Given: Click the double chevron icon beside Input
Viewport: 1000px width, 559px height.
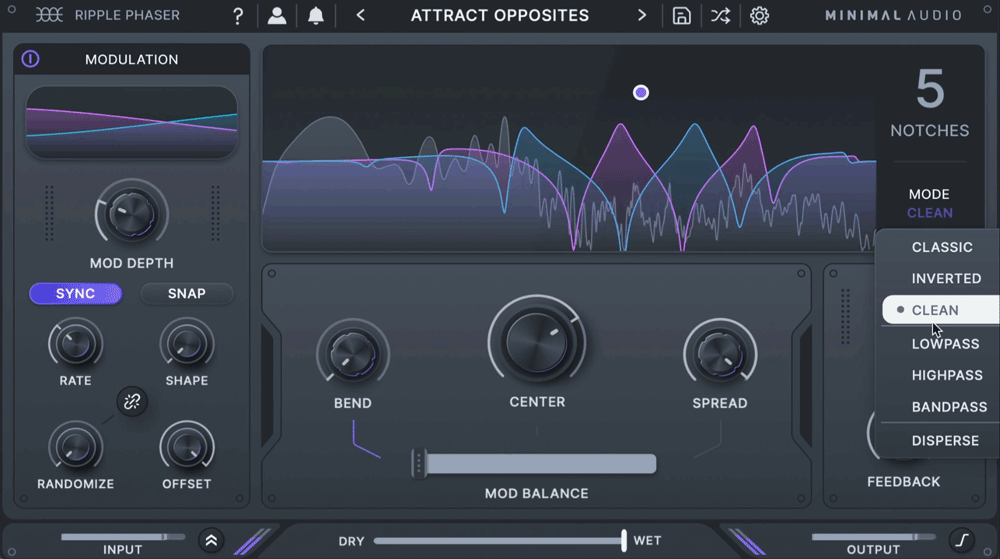Looking at the screenshot, I should pyautogui.click(x=211, y=541).
